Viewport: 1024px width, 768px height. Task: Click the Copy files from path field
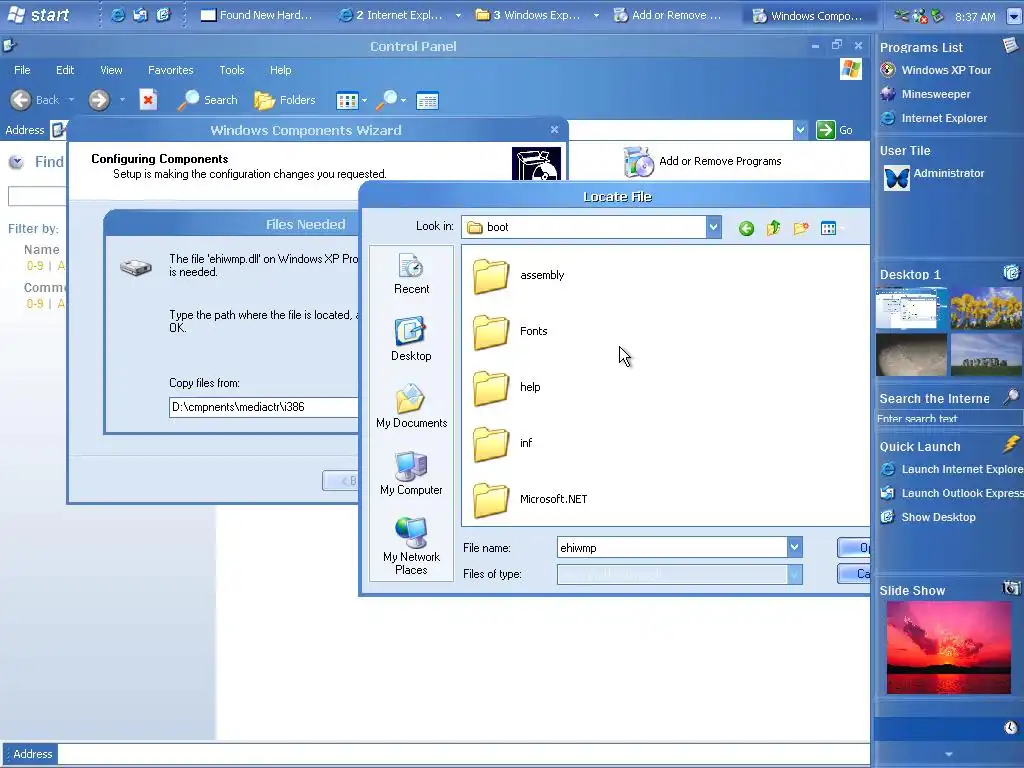click(x=264, y=407)
